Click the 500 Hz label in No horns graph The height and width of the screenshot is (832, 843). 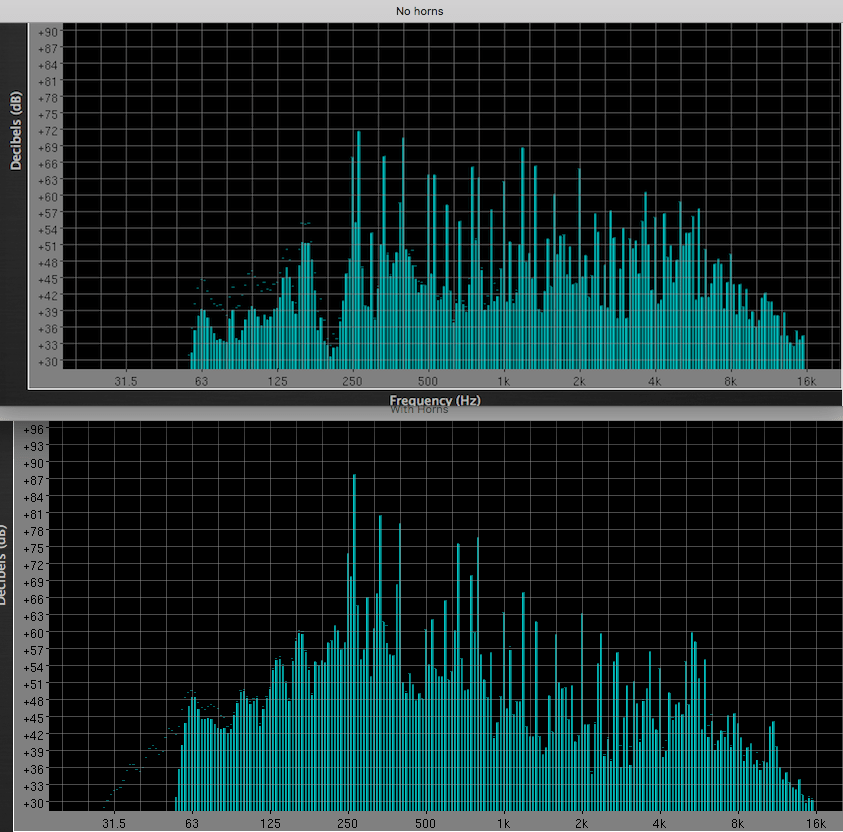[x=428, y=382]
